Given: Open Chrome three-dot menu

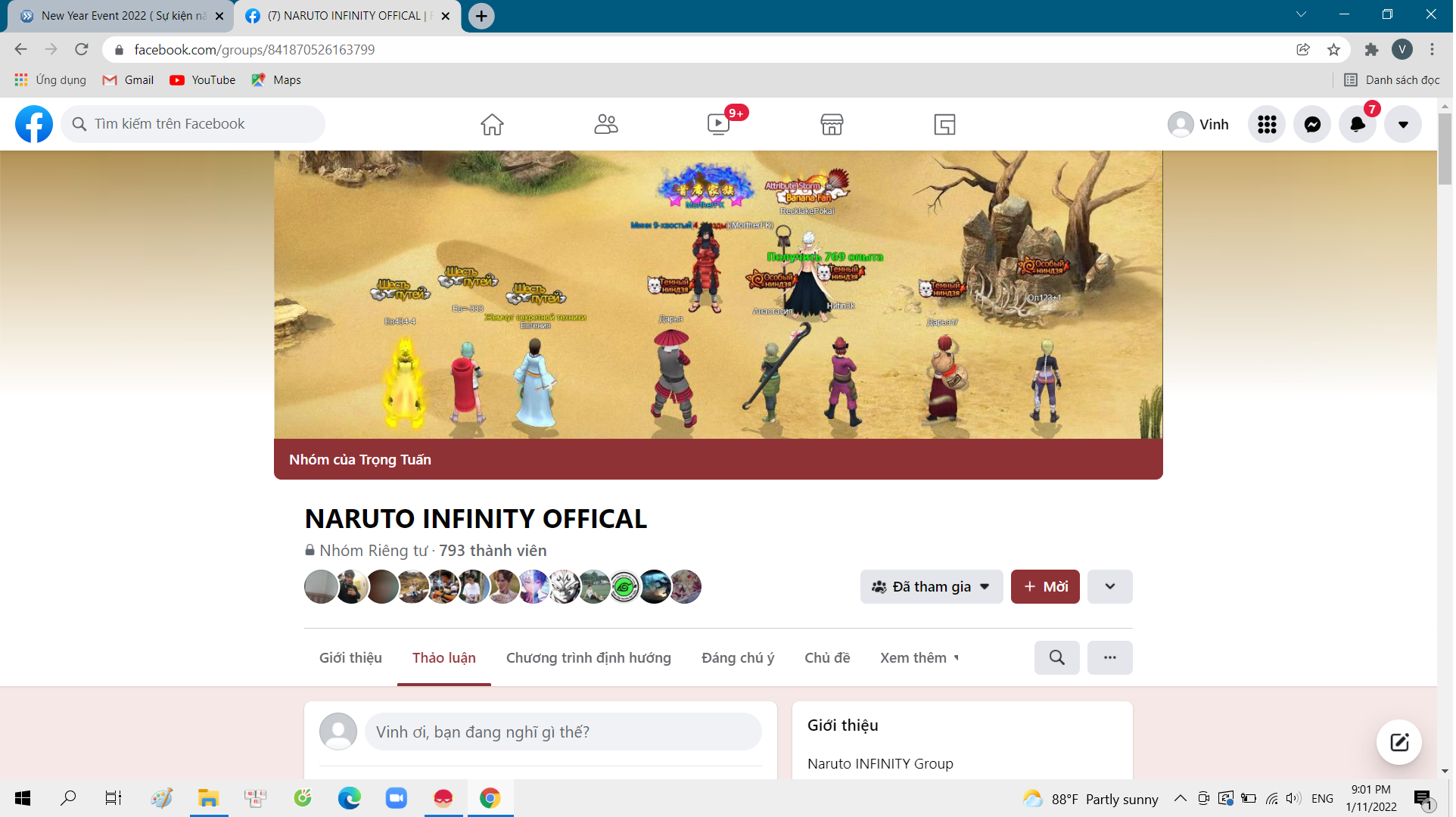Looking at the screenshot, I should 1432,49.
